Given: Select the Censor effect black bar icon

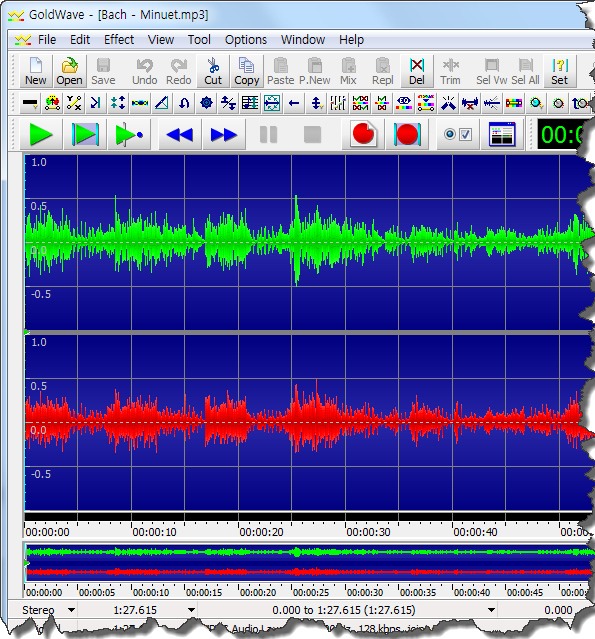Looking at the screenshot, I should tap(30, 103).
